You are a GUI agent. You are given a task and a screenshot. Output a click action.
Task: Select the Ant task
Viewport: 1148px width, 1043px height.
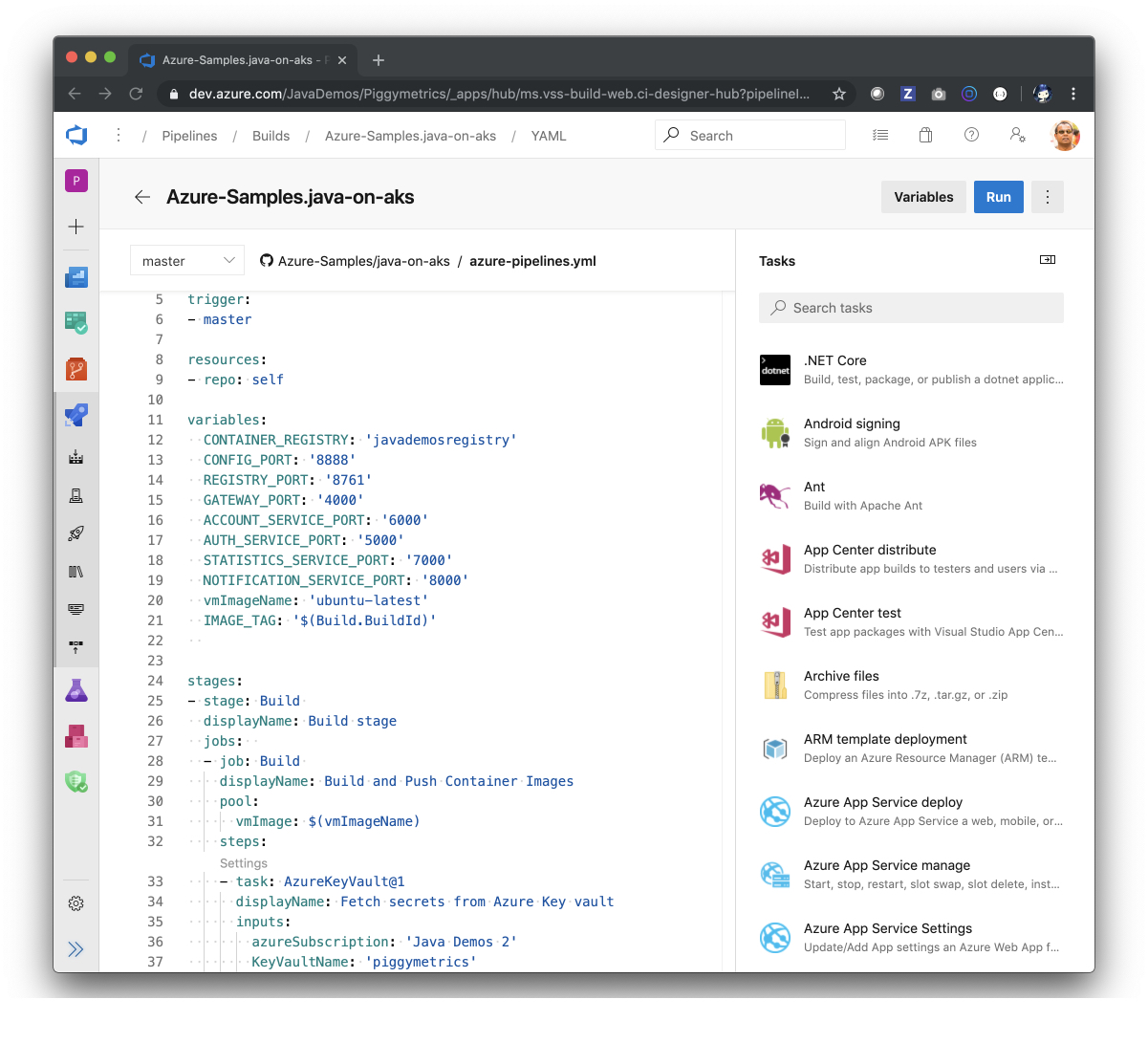[x=911, y=496]
